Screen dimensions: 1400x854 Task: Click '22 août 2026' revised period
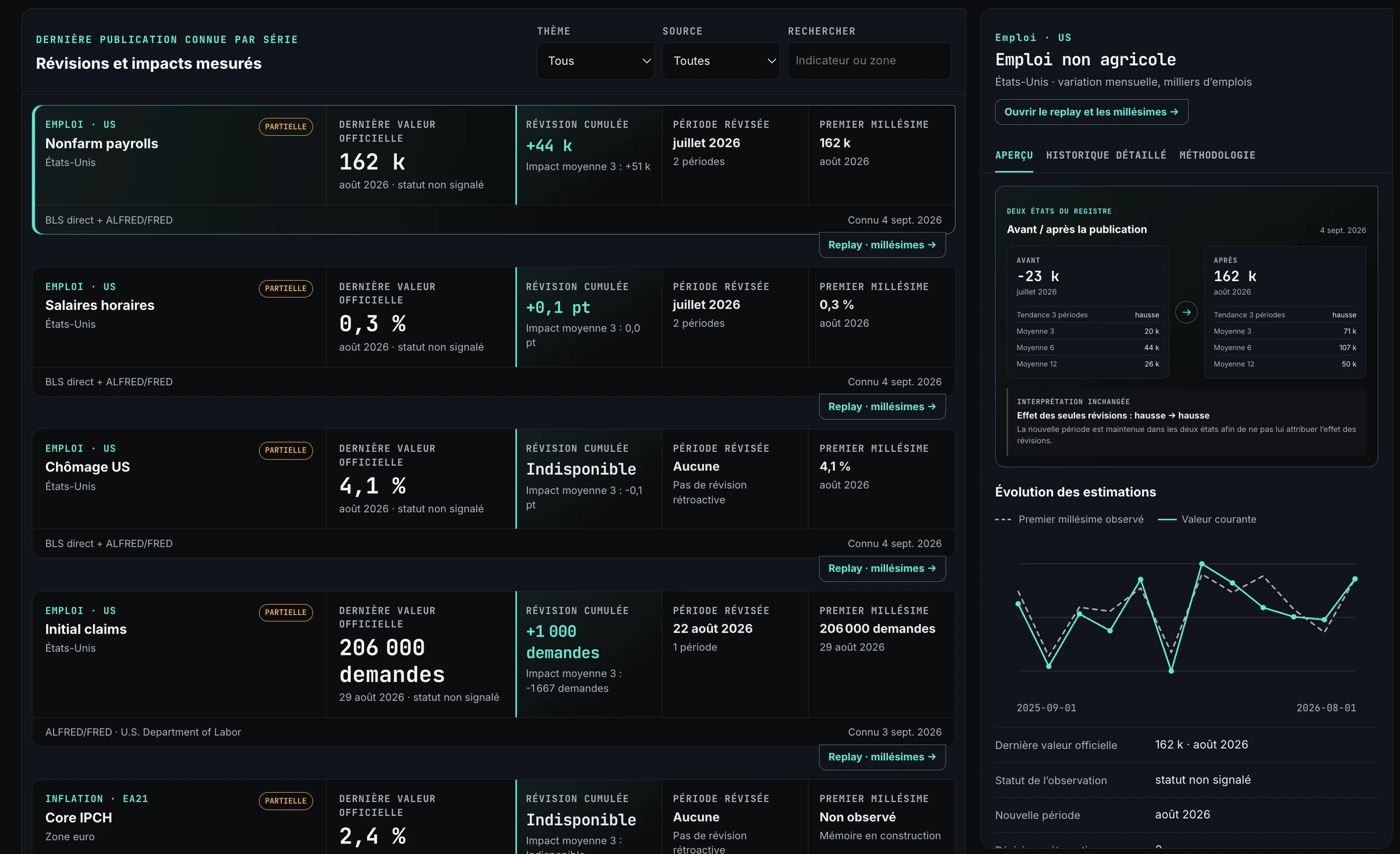pyautogui.click(x=713, y=628)
